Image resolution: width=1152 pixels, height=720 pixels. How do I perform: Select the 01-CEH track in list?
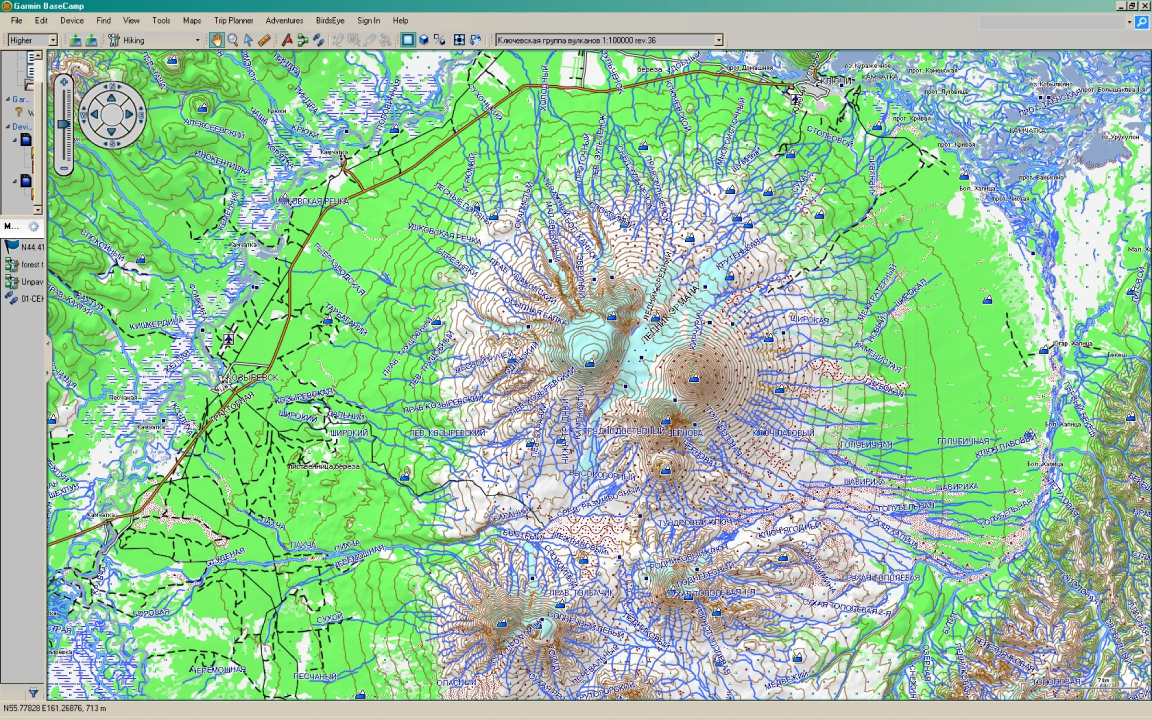pos(23,298)
